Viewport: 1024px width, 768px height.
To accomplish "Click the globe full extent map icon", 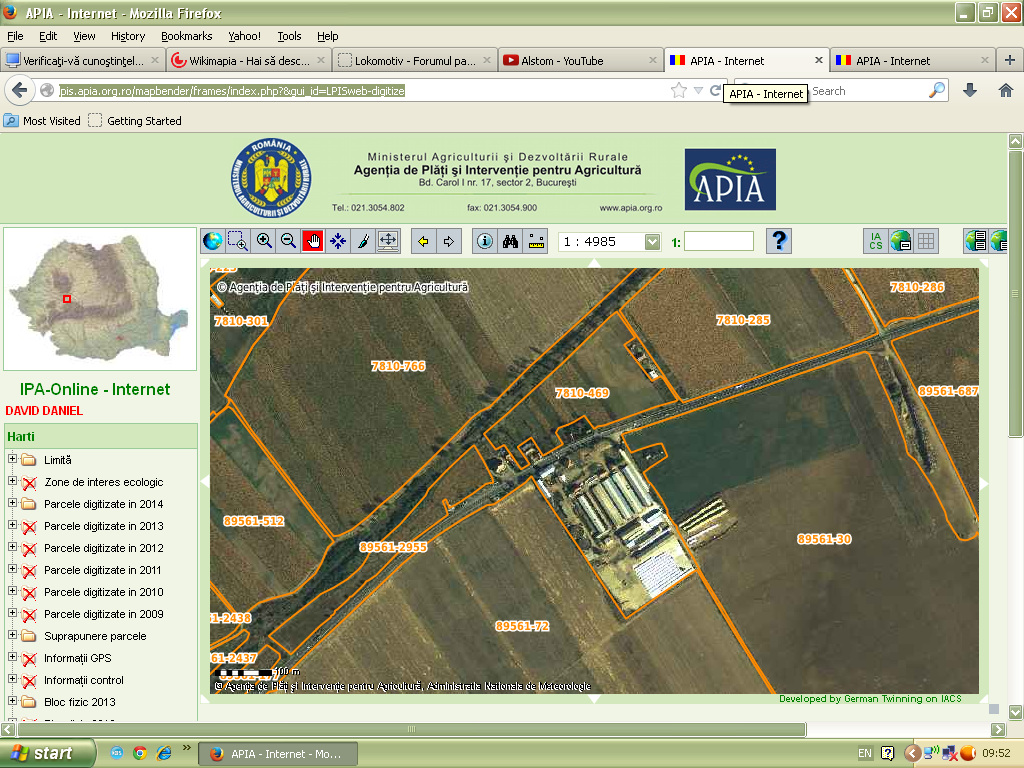I will (212, 241).
